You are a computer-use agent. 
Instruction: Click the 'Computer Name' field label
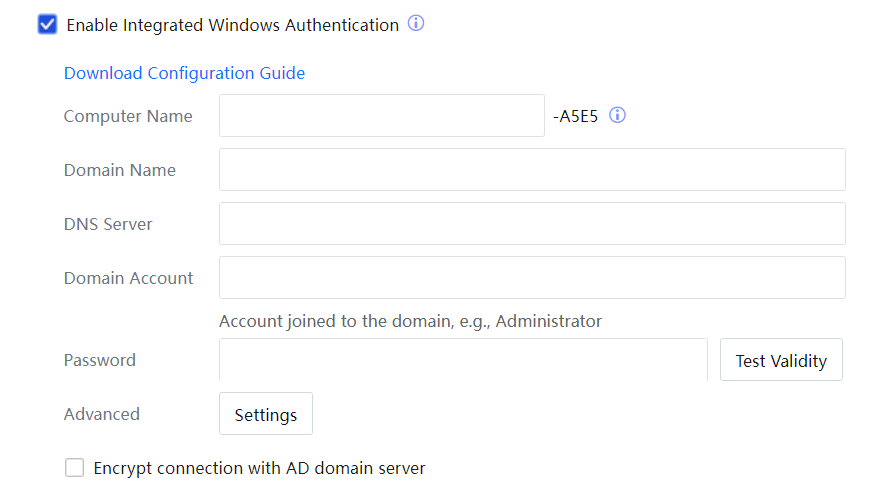click(x=128, y=116)
